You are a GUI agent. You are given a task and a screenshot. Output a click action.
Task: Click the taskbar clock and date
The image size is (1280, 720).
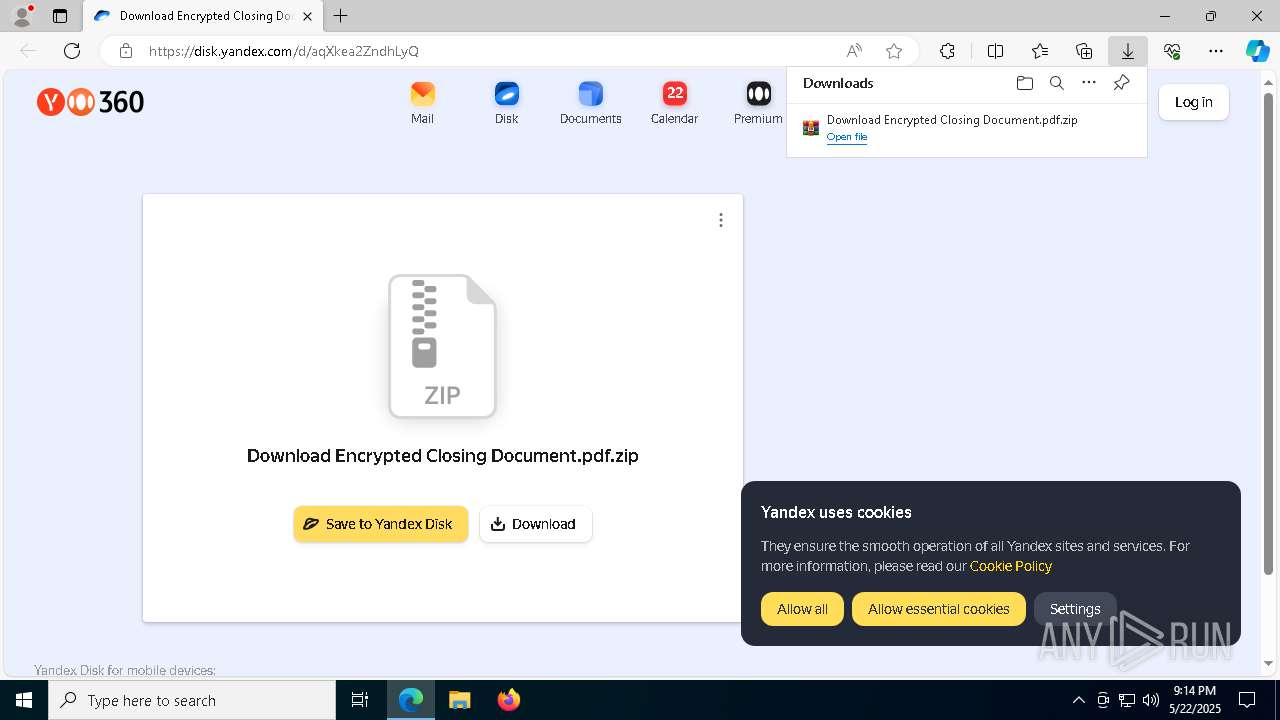[1195, 700]
